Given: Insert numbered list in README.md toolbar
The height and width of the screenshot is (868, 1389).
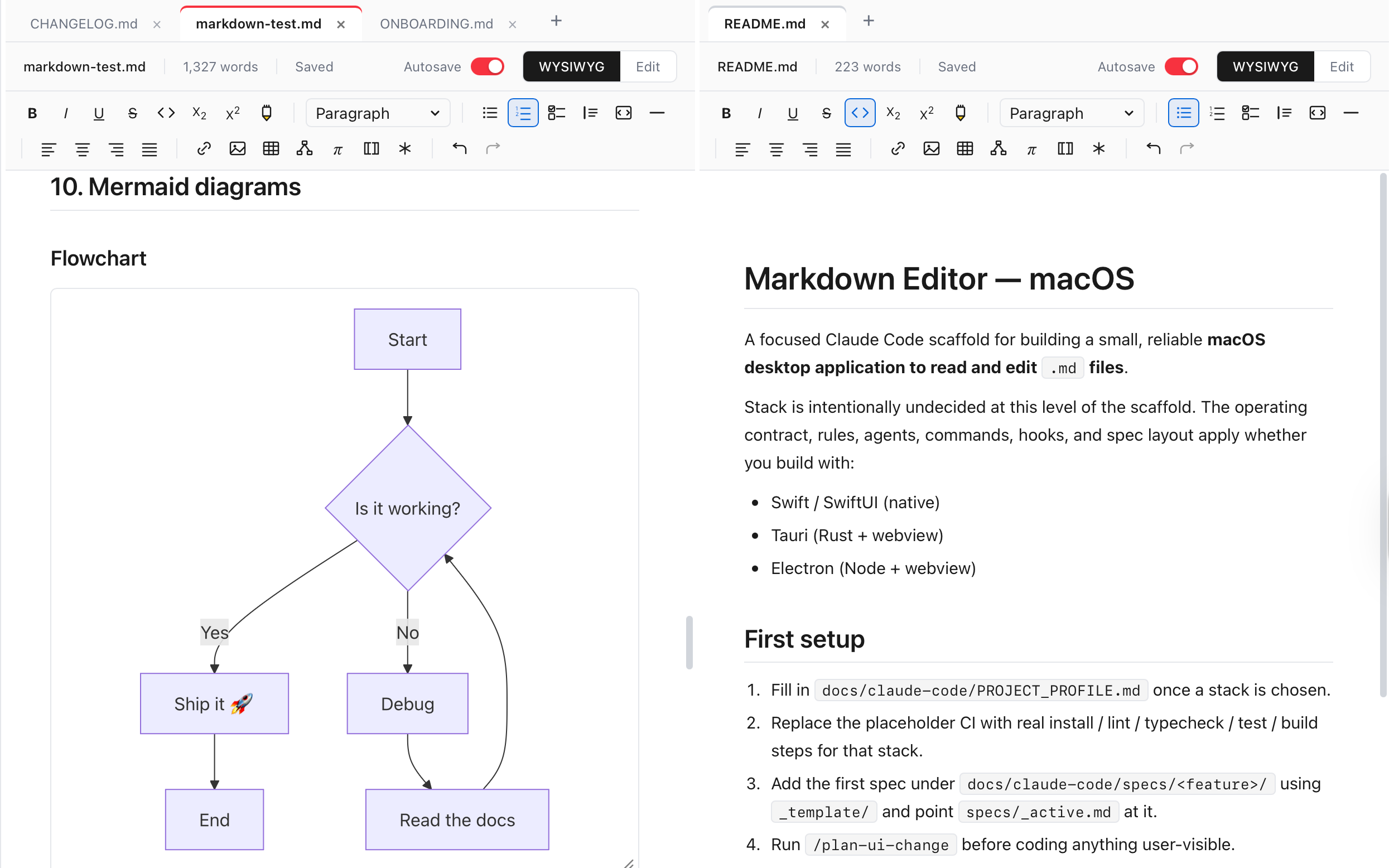Looking at the screenshot, I should [1217, 113].
